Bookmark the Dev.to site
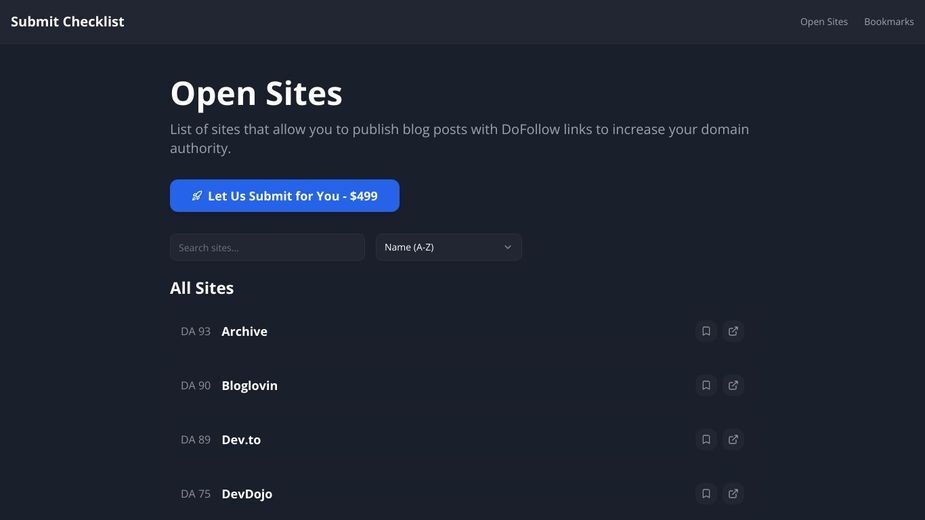Viewport: 925px width, 520px height. (706, 440)
